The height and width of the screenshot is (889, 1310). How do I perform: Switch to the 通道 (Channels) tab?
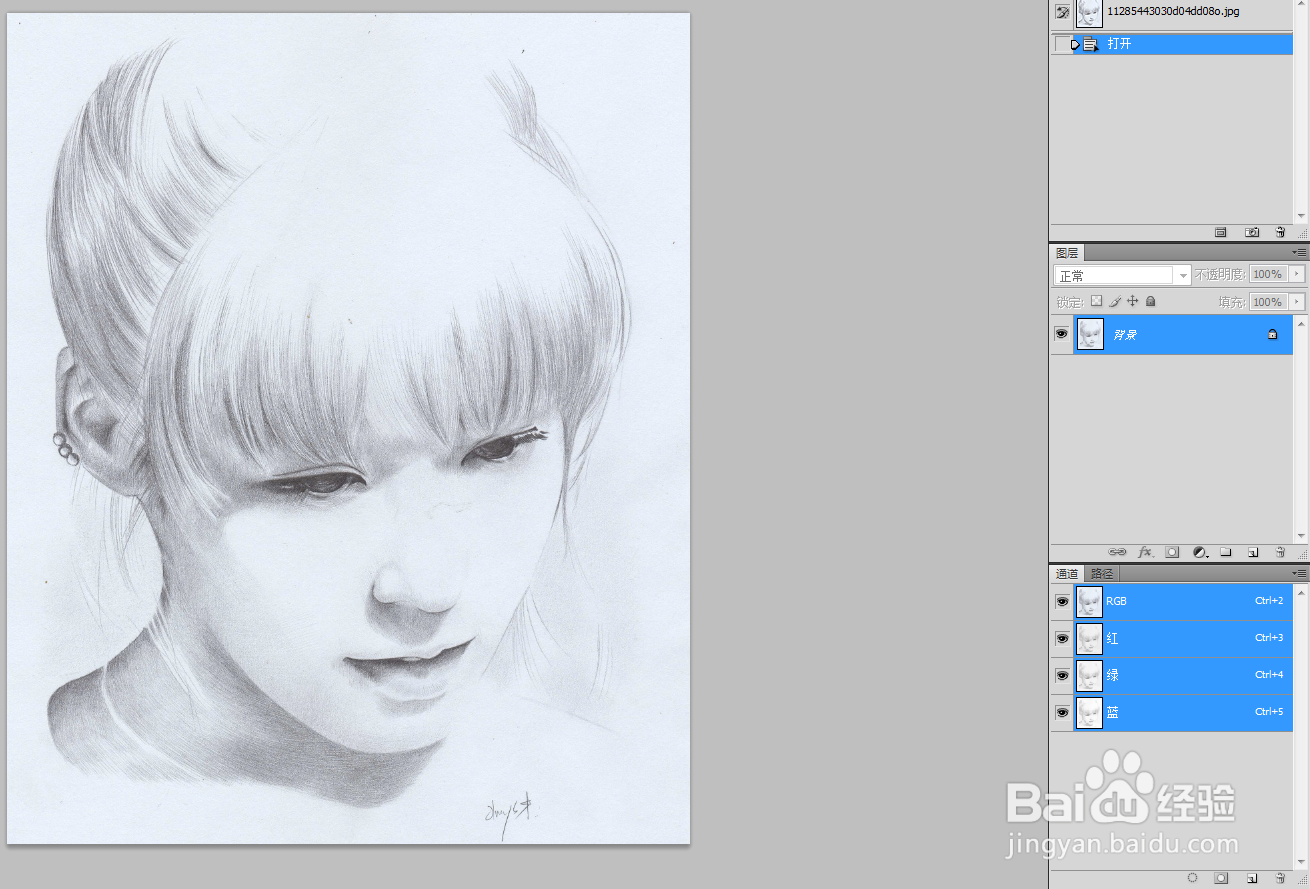click(x=1068, y=574)
